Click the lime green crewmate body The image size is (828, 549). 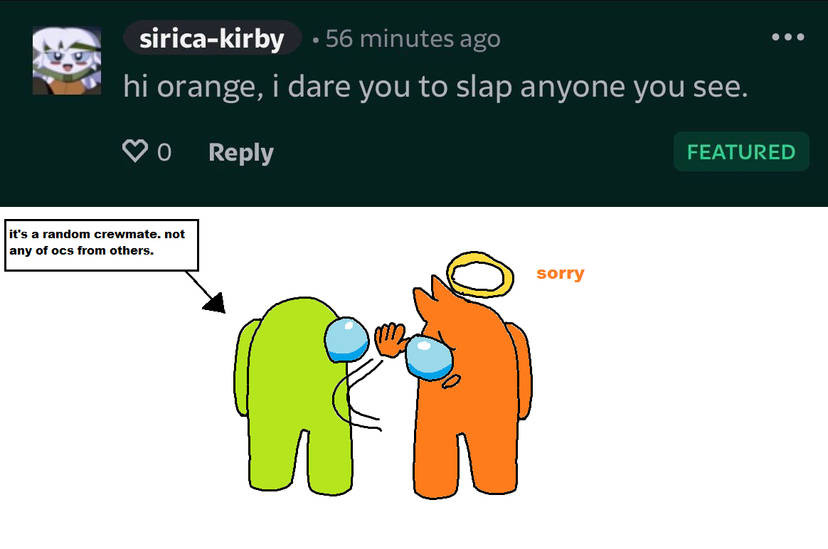(x=298, y=401)
